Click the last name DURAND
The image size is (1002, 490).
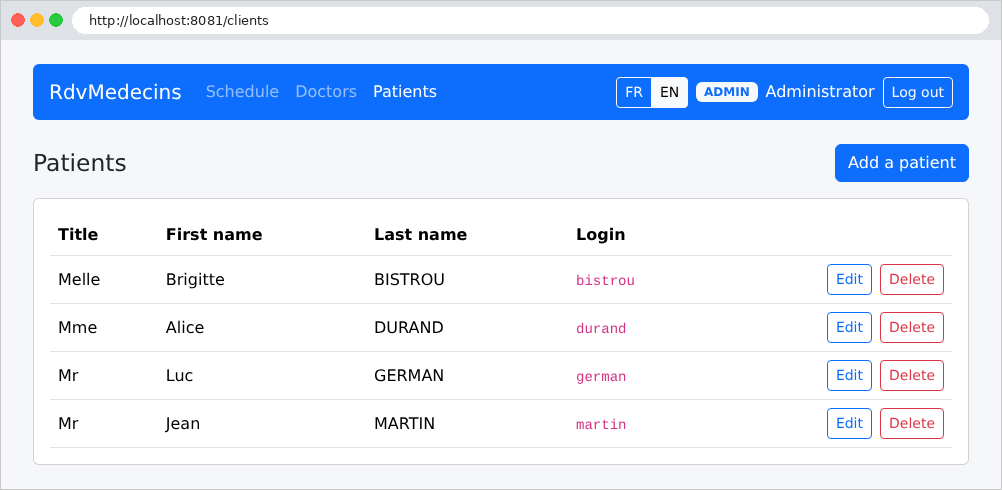point(409,327)
